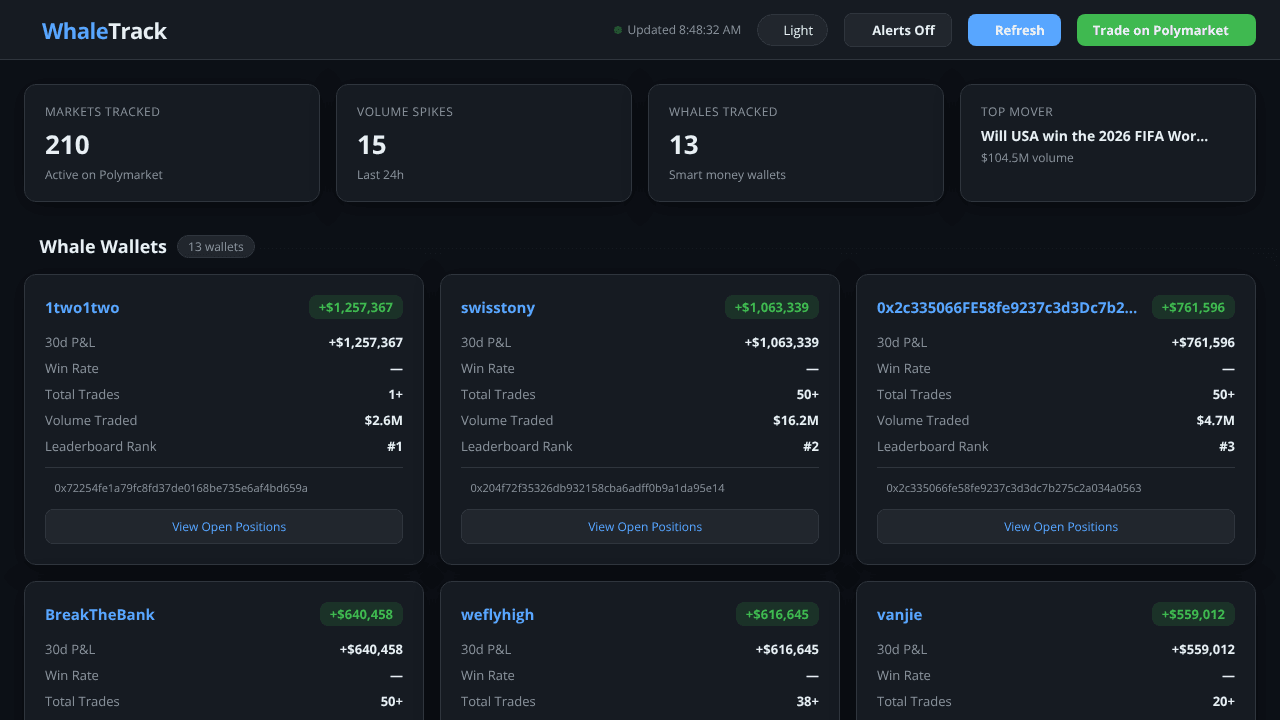Open the 1two1two wallet profile
The height and width of the screenshot is (720, 1280).
(x=82, y=308)
